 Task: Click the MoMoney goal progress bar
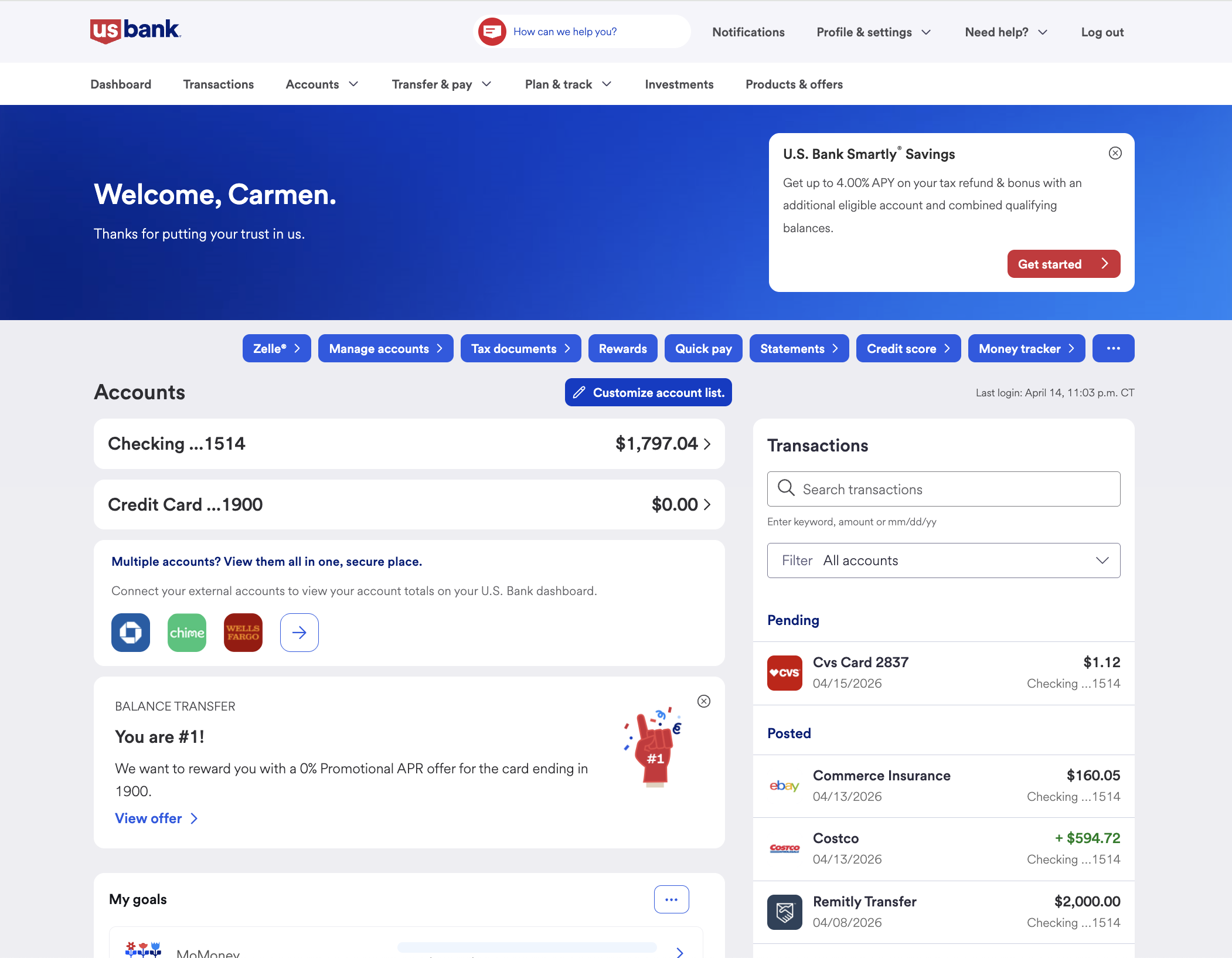(x=526, y=947)
